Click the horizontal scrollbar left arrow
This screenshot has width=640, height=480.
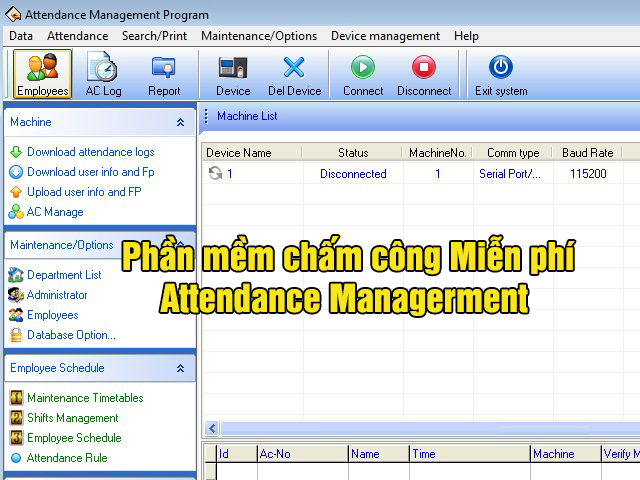coord(212,428)
